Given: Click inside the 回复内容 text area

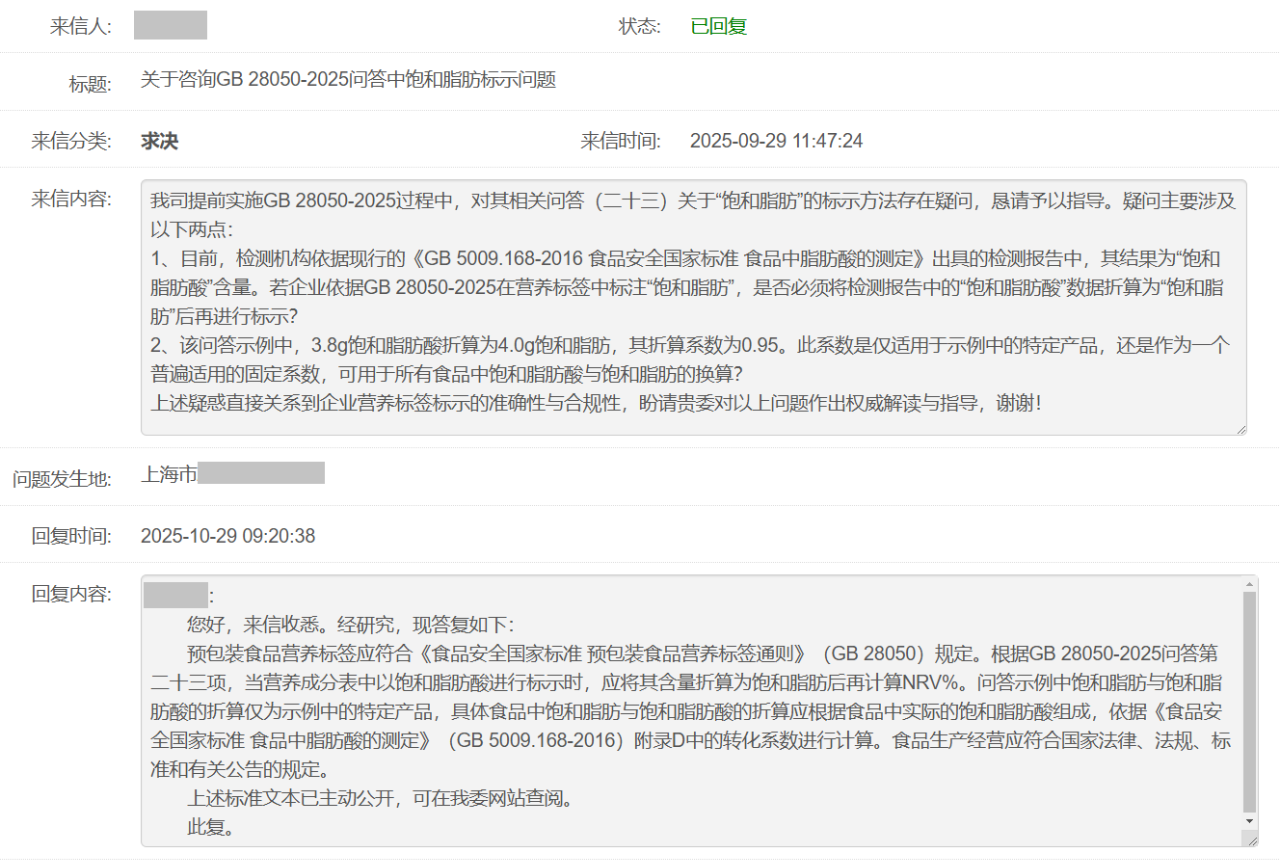Looking at the screenshot, I should coord(690,711).
